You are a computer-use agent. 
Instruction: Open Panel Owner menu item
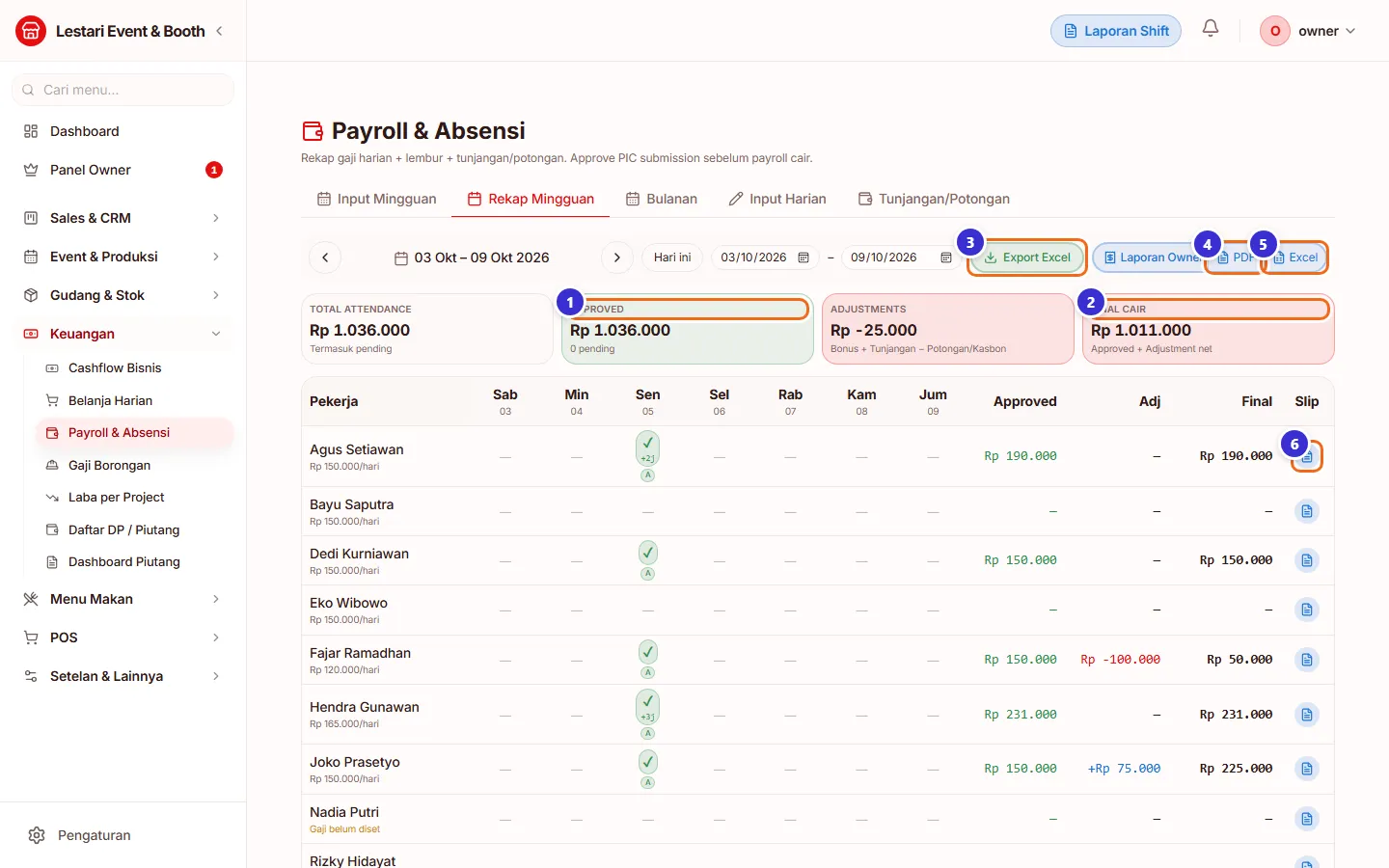pyautogui.click(x=123, y=170)
